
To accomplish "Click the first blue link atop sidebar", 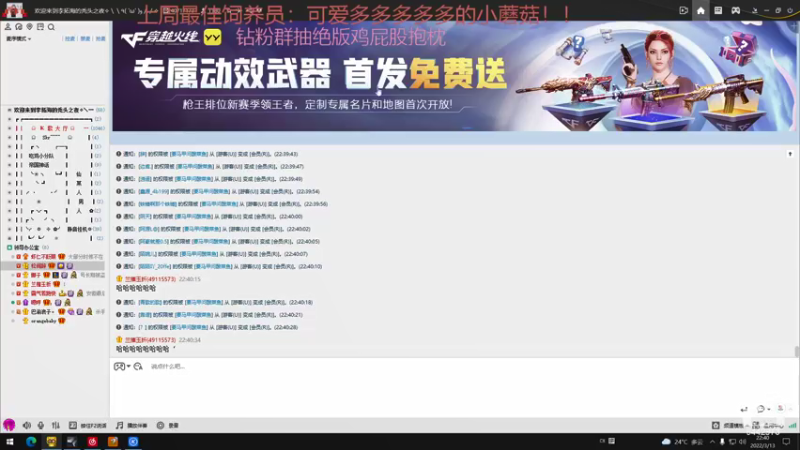I will click(x=70, y=39).
